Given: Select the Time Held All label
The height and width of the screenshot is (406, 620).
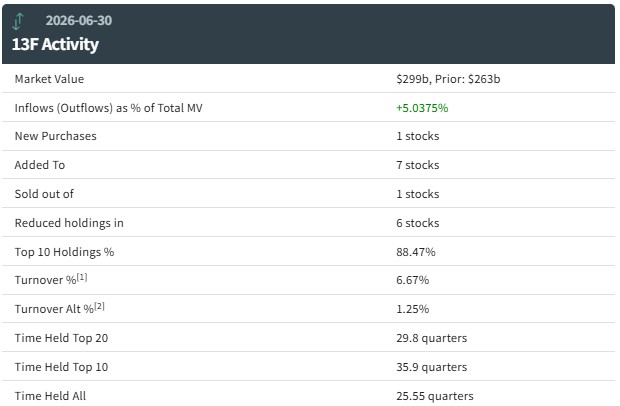Looking at the screenshot, I should [x=50, y=396].
